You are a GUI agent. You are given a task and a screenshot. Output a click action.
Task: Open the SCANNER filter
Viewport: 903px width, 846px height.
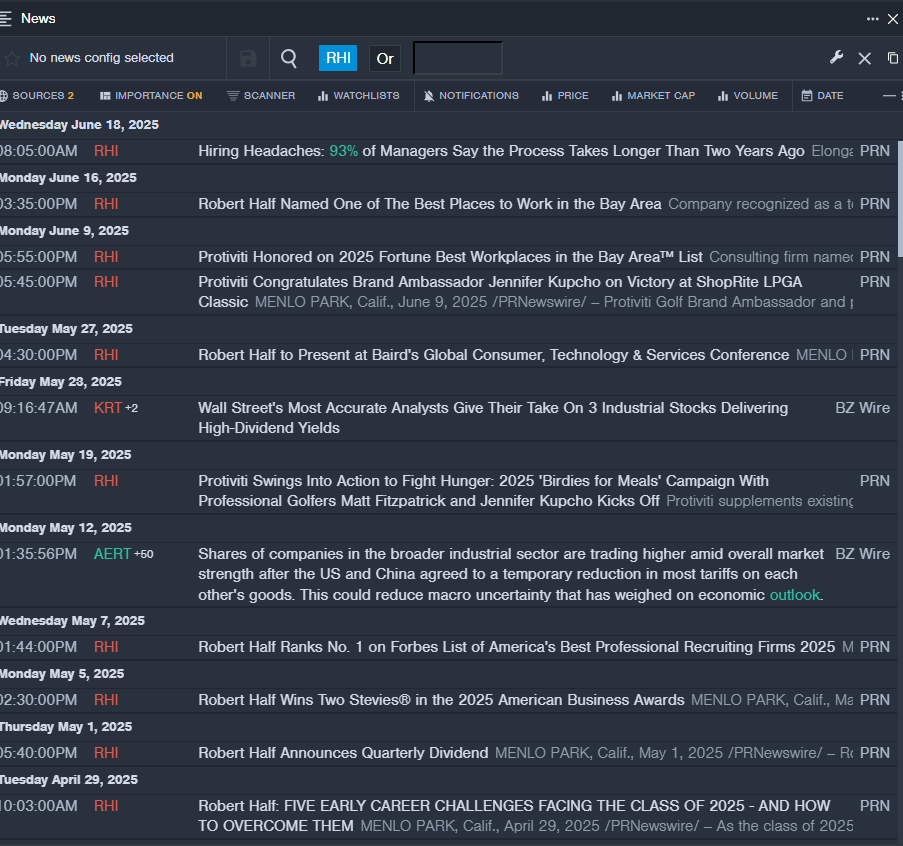(x=261, y=96)
